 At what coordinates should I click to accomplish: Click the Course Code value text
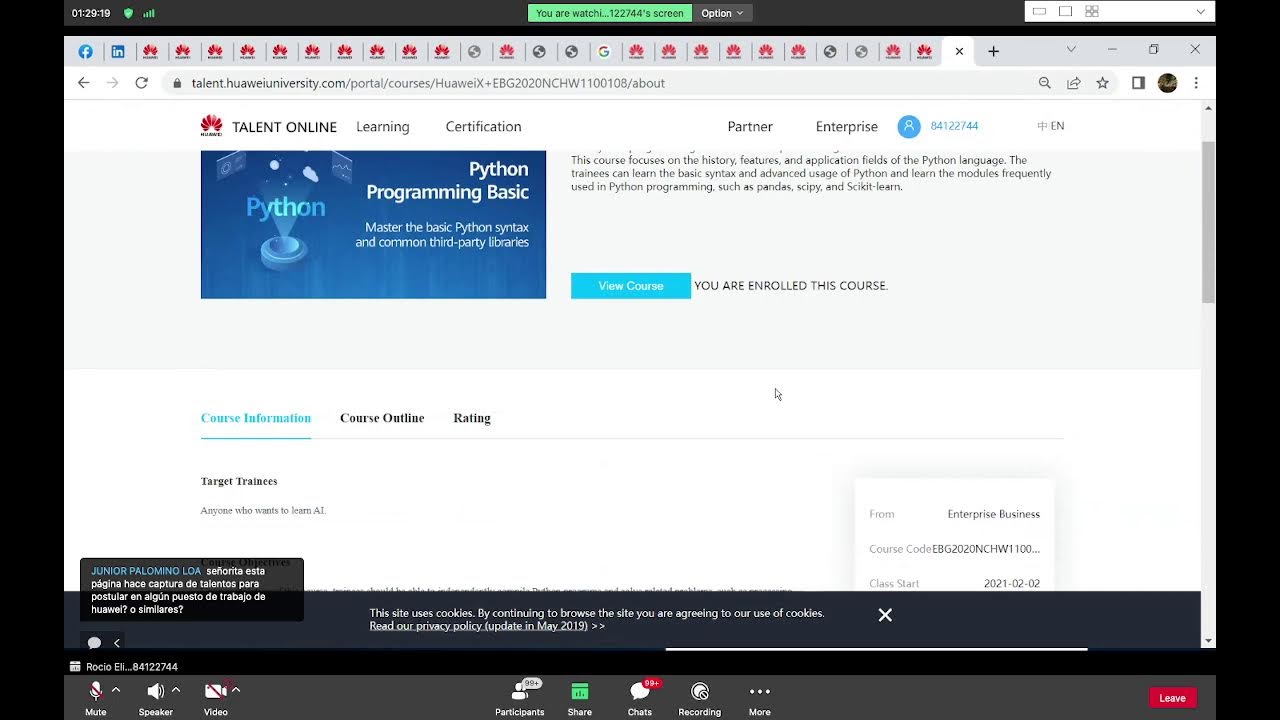coord(986,549)
